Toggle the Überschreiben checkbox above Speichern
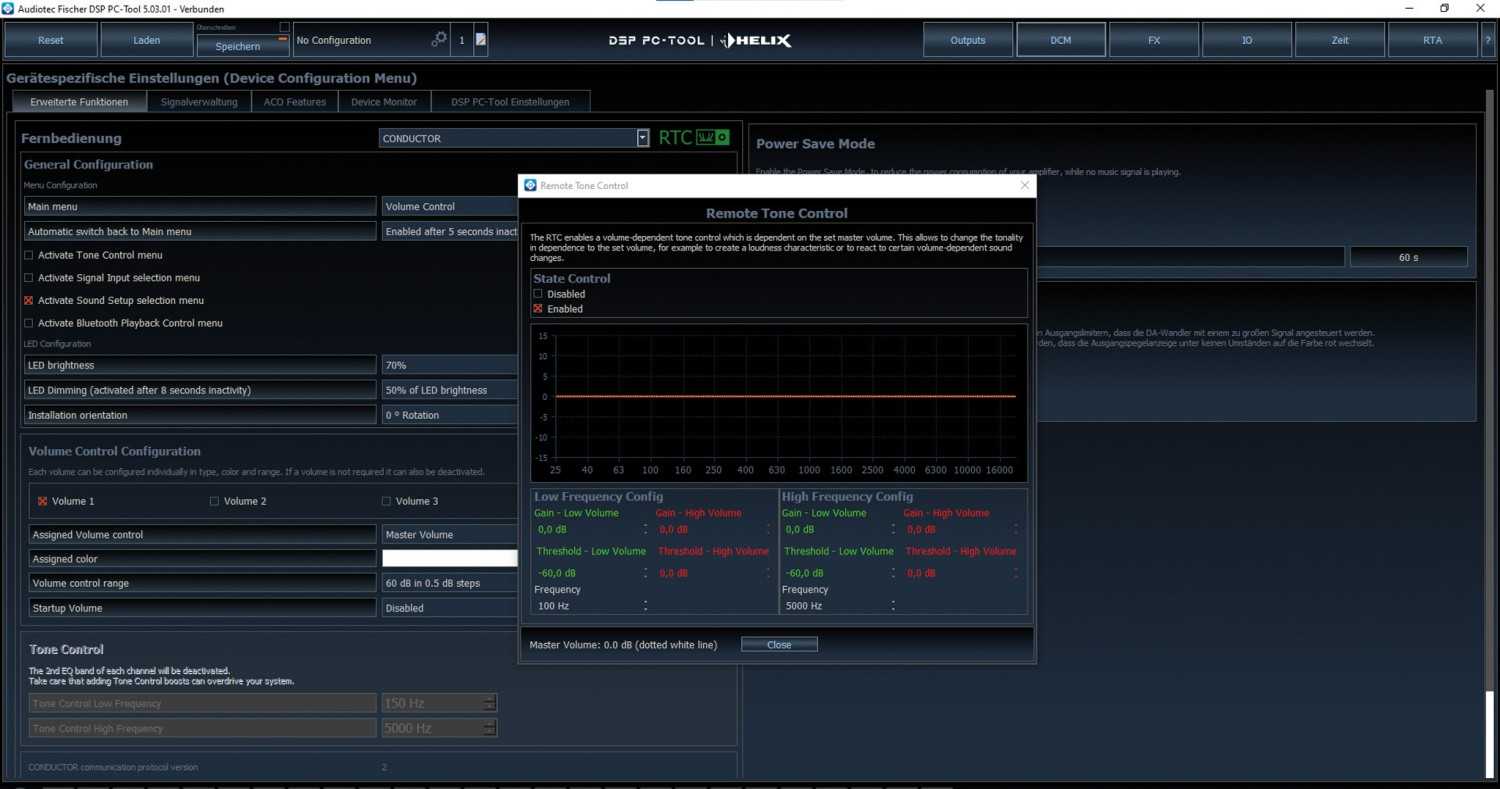The width and height of the screenshot is (1500, 789). [x=284, y=27]
